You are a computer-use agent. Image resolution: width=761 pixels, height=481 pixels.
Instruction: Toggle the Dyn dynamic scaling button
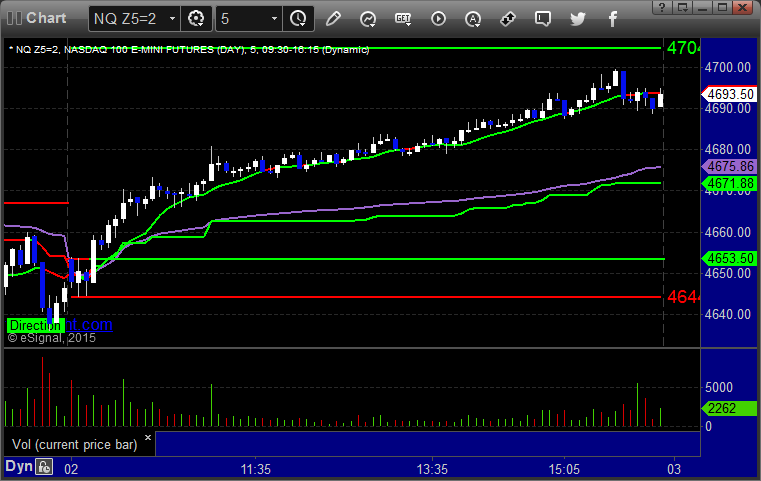(19, 466)
